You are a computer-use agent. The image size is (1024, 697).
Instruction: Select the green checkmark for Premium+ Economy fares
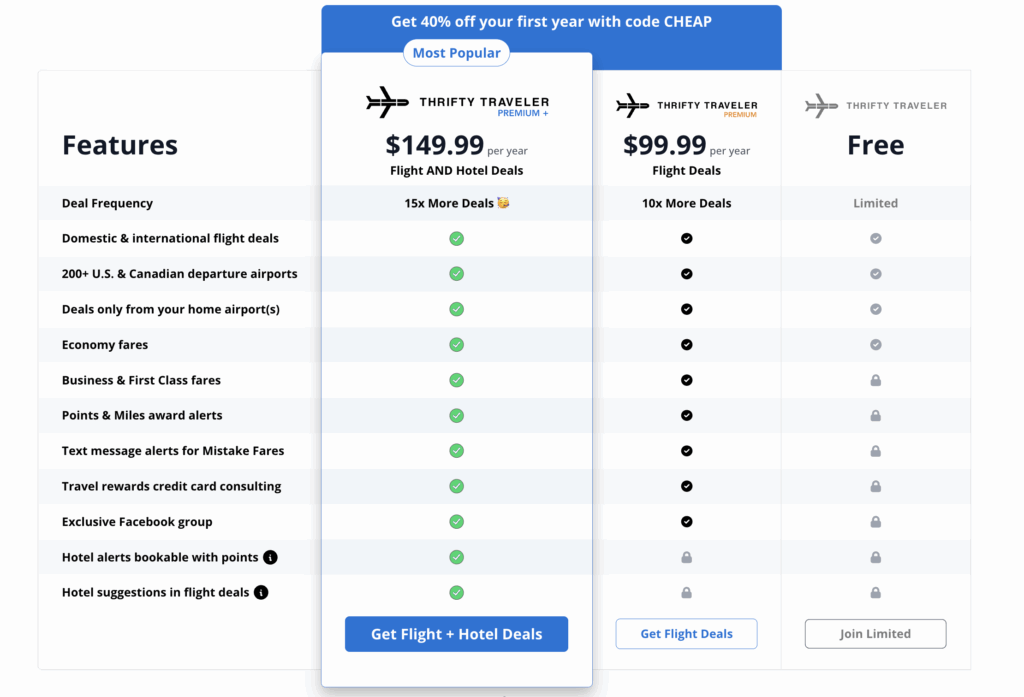click(x=456, y=344)
